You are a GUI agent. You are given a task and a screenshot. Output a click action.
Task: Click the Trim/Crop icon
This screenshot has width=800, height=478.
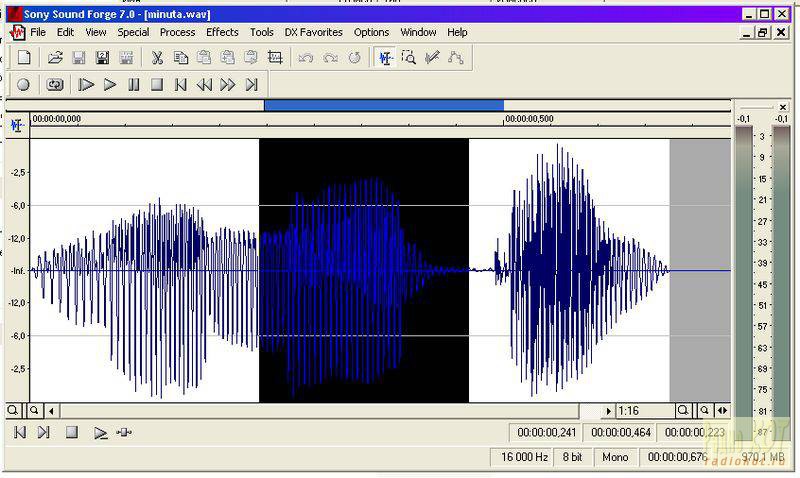pyautogui.click(x=275, y=58)
